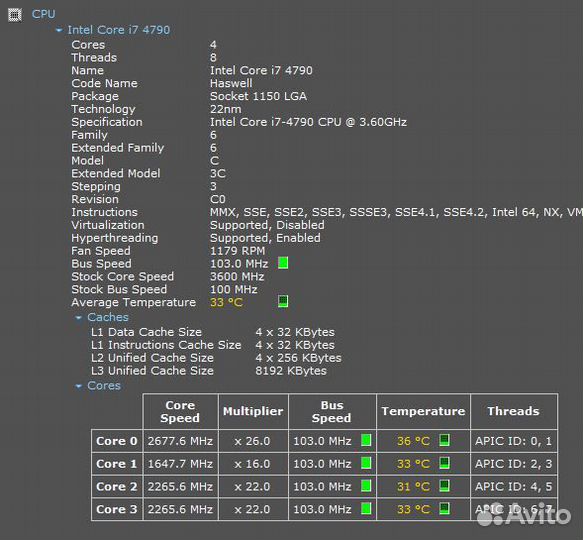The height and width of the screenshot is (540, 583).
Task: Open the CPU section heading
Action: click(x=44, y=14)
